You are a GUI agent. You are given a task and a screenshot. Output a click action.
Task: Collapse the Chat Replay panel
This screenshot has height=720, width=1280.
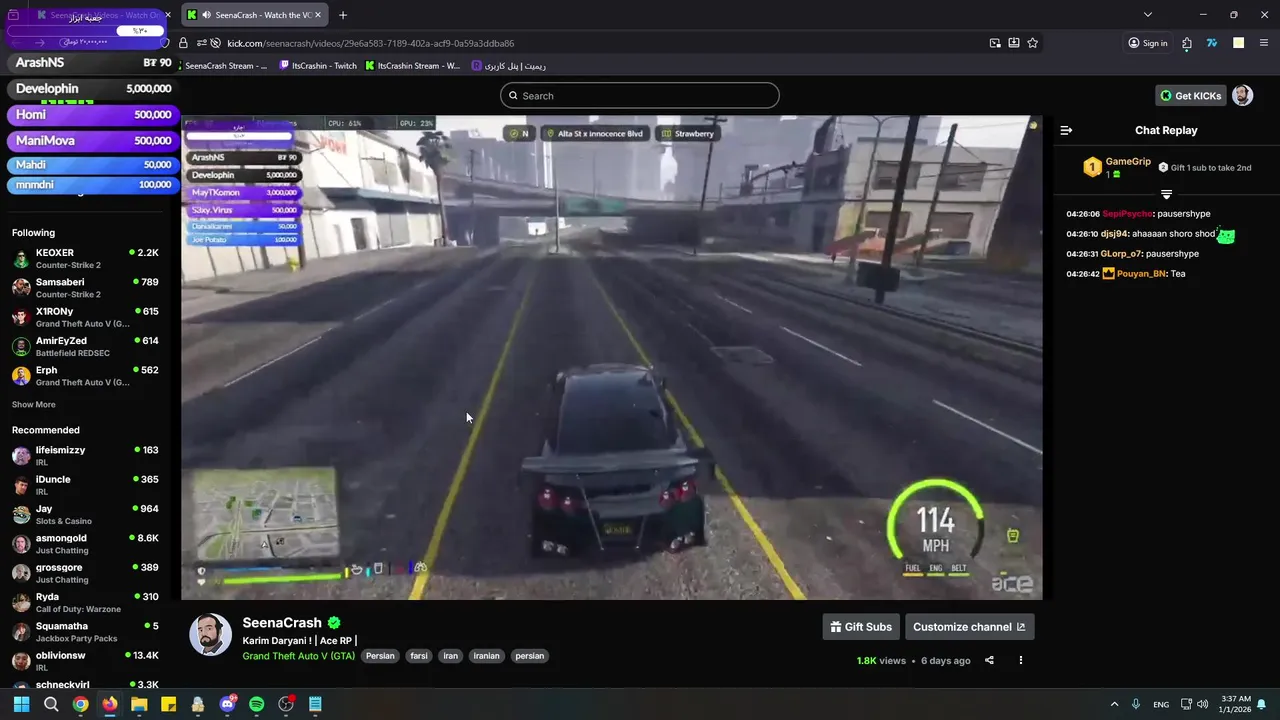pyautogui.click(x=1066, y=130)
